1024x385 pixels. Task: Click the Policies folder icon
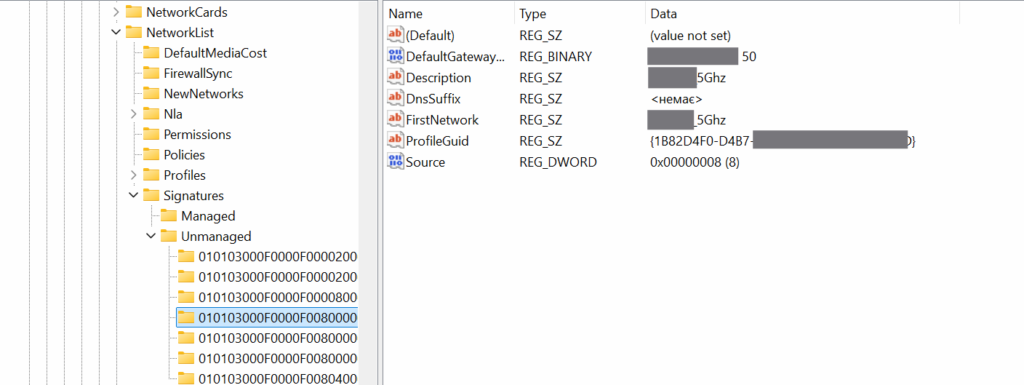click(152, 155)
